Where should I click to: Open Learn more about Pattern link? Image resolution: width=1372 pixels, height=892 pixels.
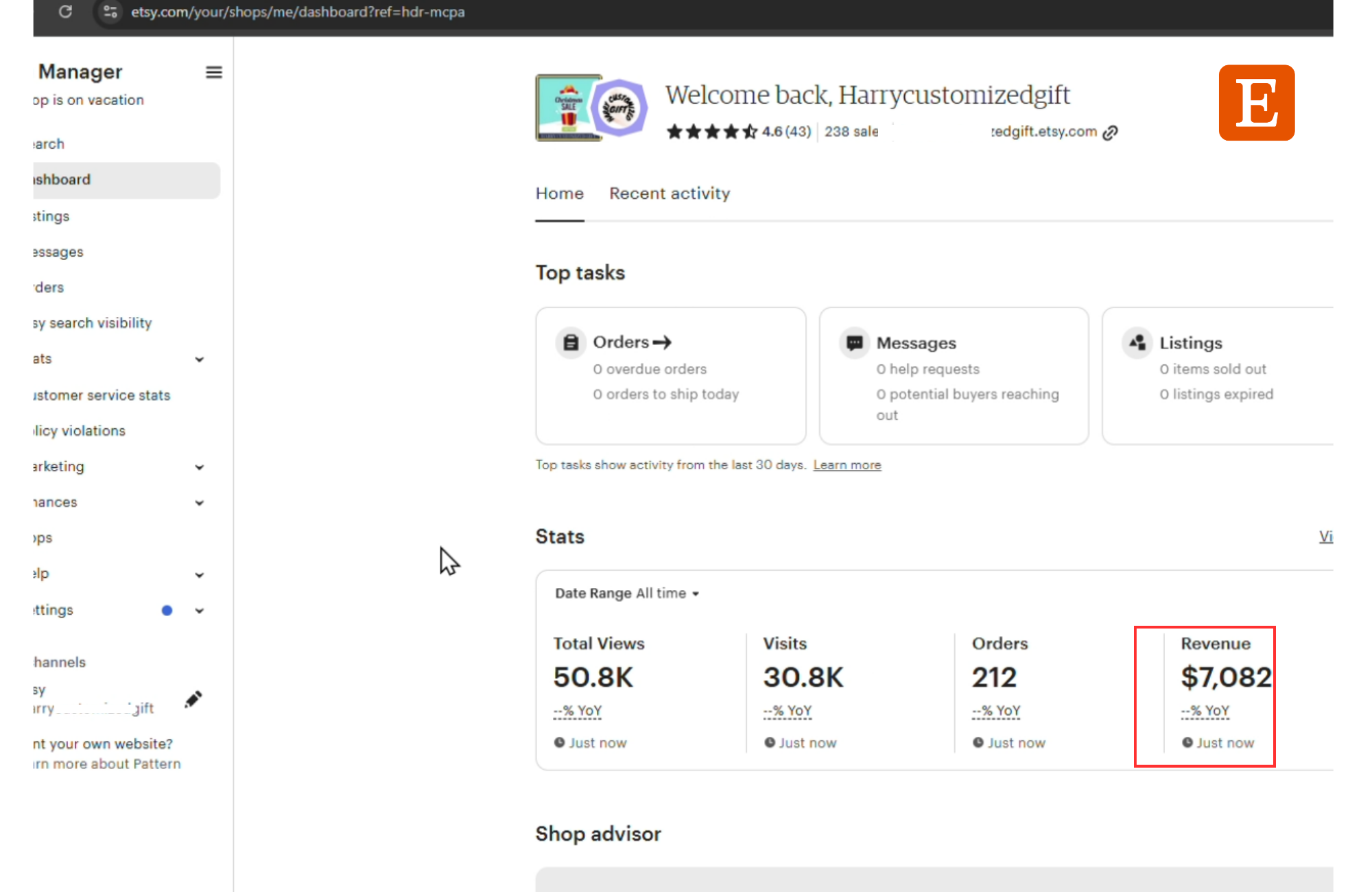pos(107,764)
